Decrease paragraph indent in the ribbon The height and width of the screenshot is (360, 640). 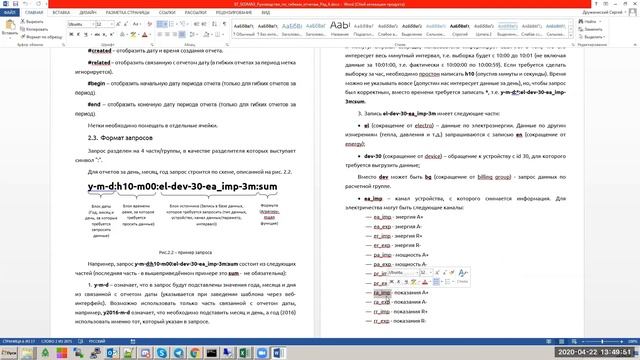point(197,24)
